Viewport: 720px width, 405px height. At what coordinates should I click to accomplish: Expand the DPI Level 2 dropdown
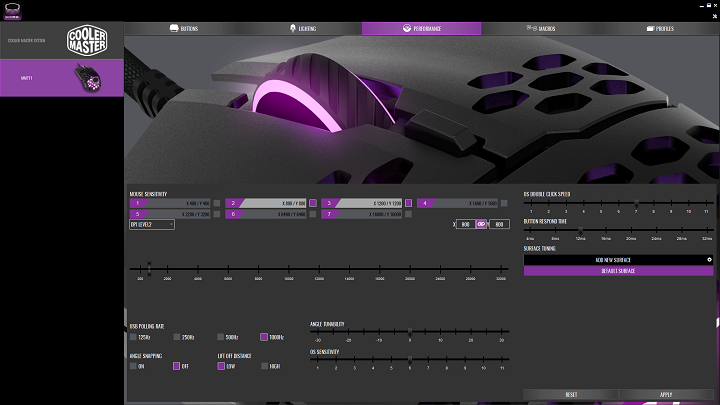153,224
